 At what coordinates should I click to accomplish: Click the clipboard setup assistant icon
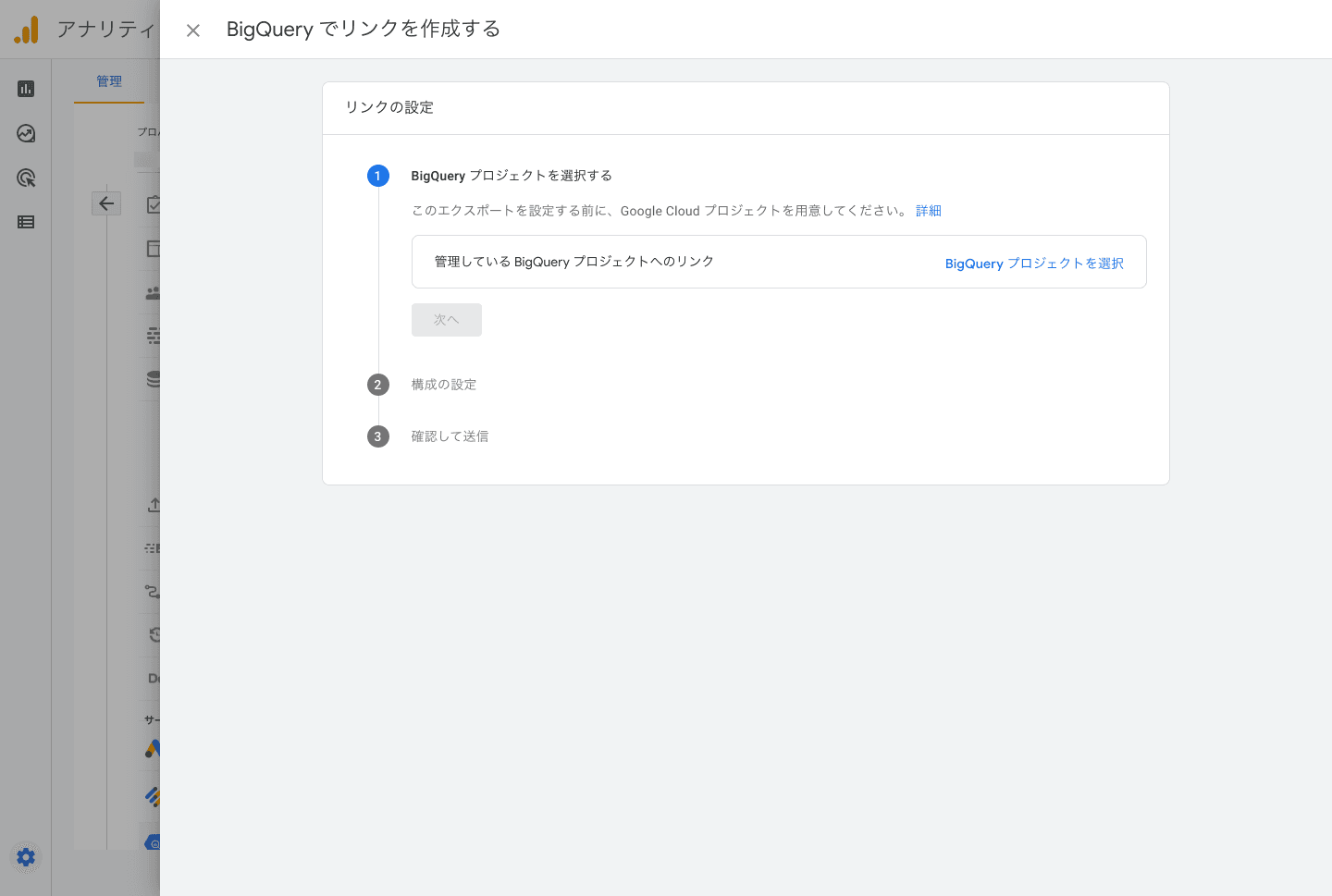(x=154, y=204)
